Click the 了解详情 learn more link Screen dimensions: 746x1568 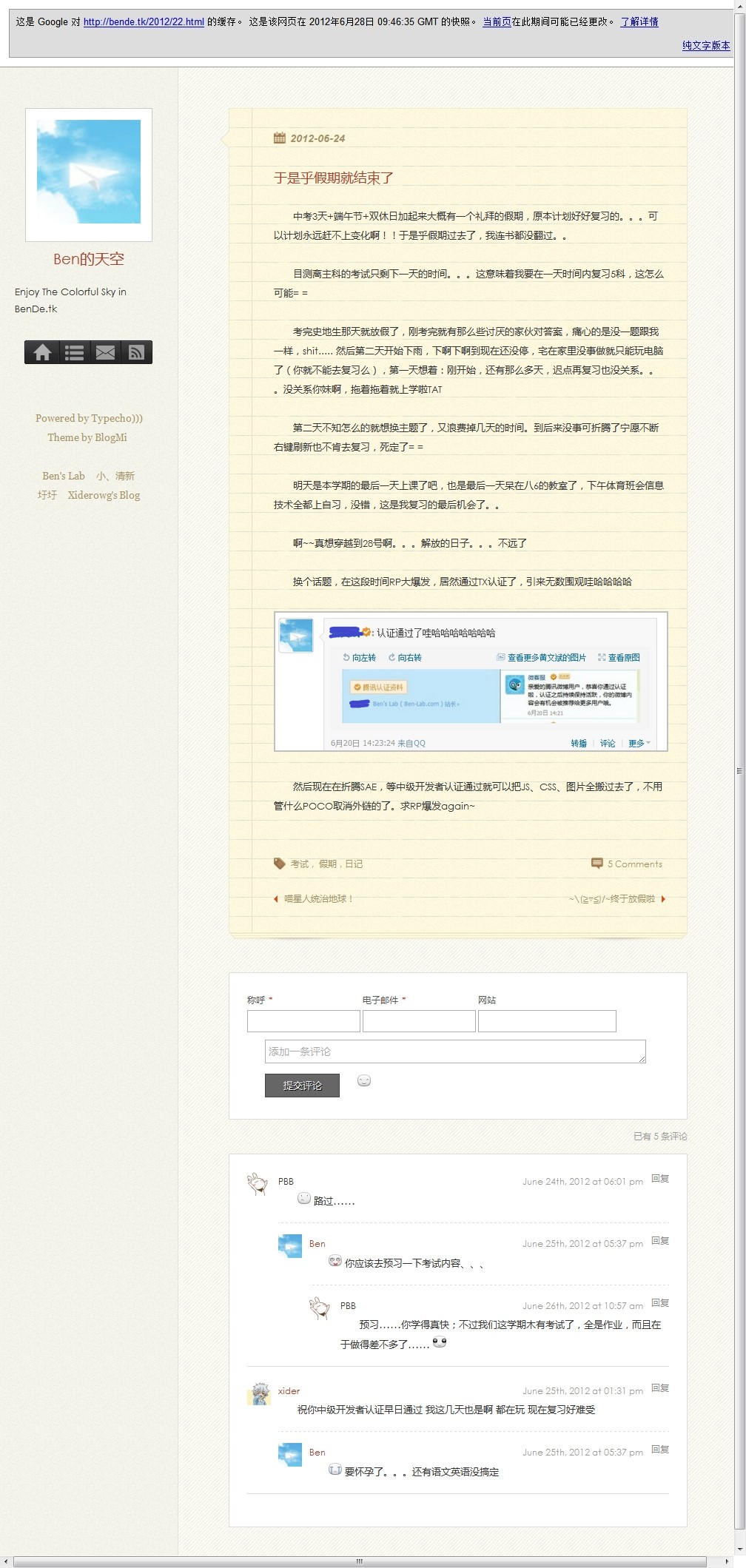click(x=639, y=22)
